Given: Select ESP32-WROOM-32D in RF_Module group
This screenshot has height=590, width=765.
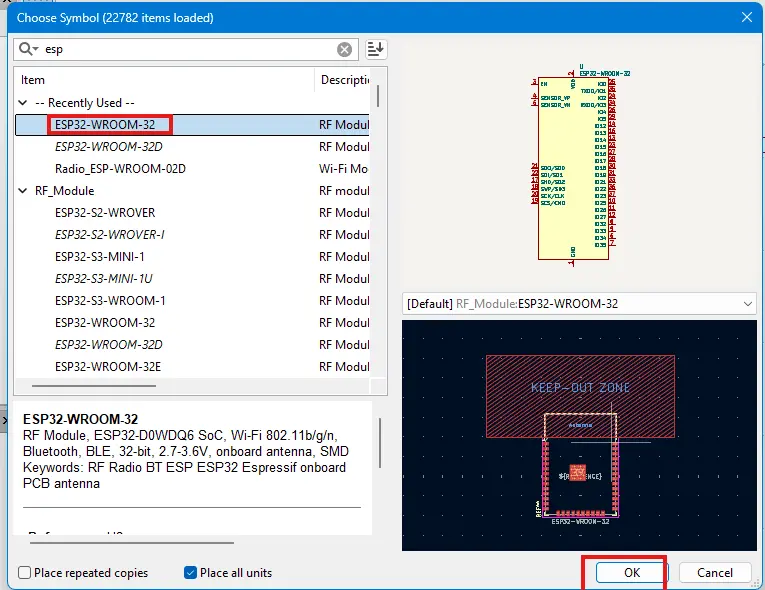Looking at the screenshot, I should point(192,345).
